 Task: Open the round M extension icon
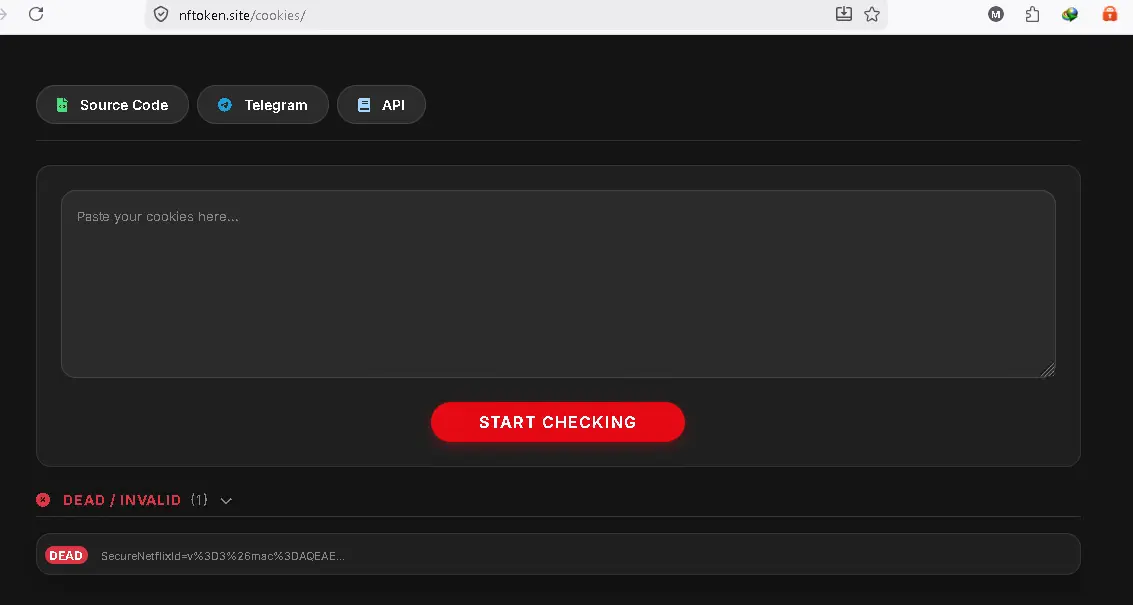[996, 14]
